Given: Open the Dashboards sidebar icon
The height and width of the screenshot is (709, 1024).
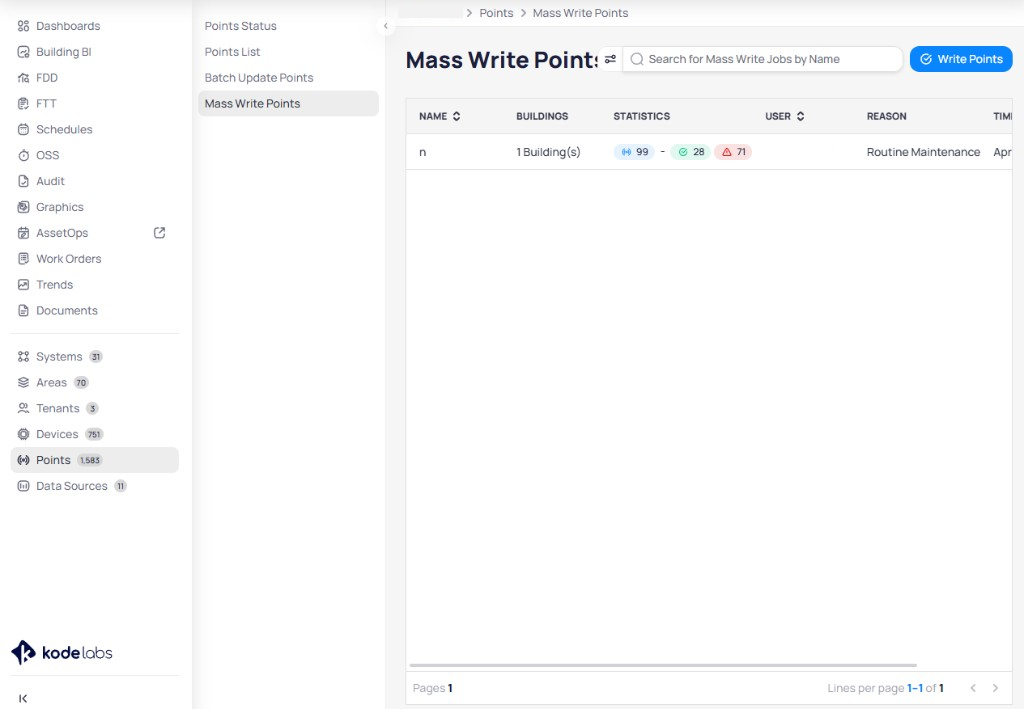Looking at the screenshot, I should click(x=24, y=26).
